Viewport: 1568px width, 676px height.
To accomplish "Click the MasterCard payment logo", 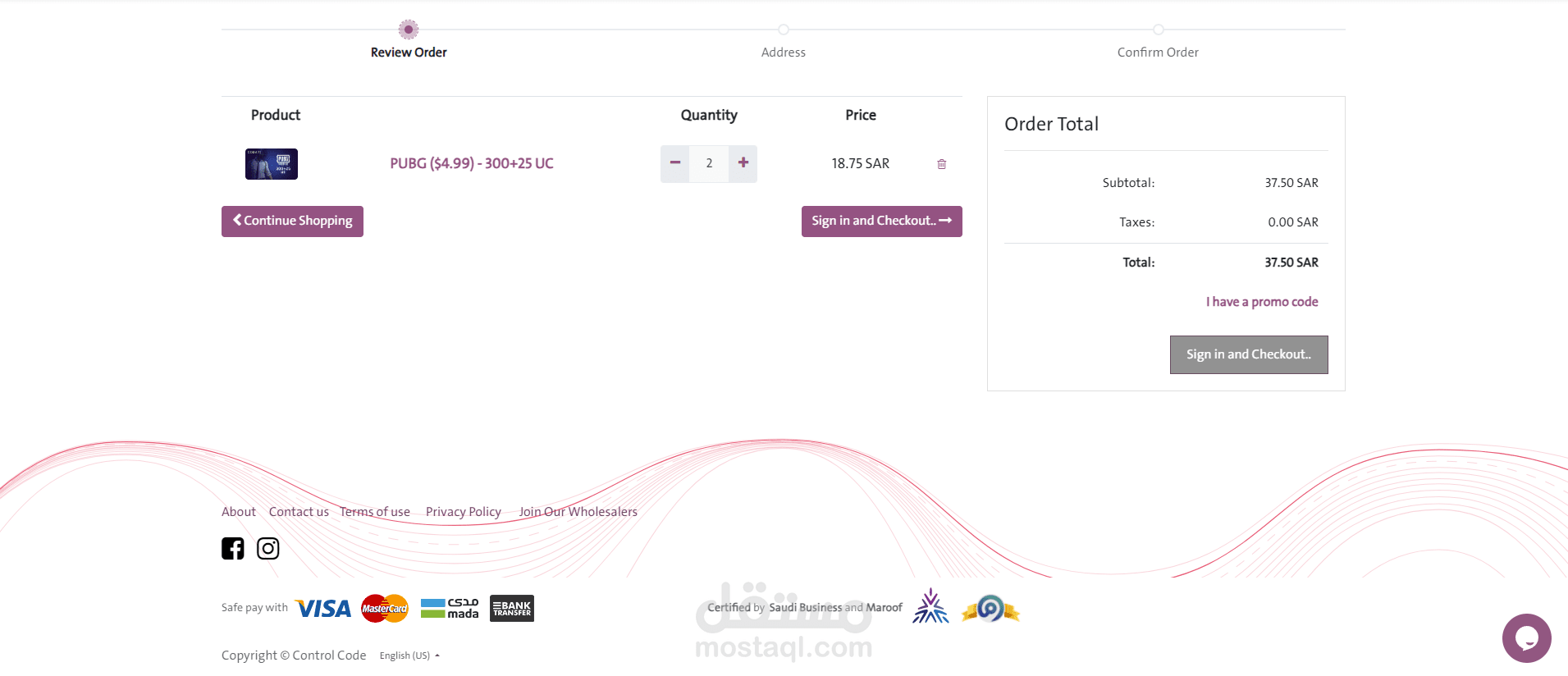I will coord(385,609).
